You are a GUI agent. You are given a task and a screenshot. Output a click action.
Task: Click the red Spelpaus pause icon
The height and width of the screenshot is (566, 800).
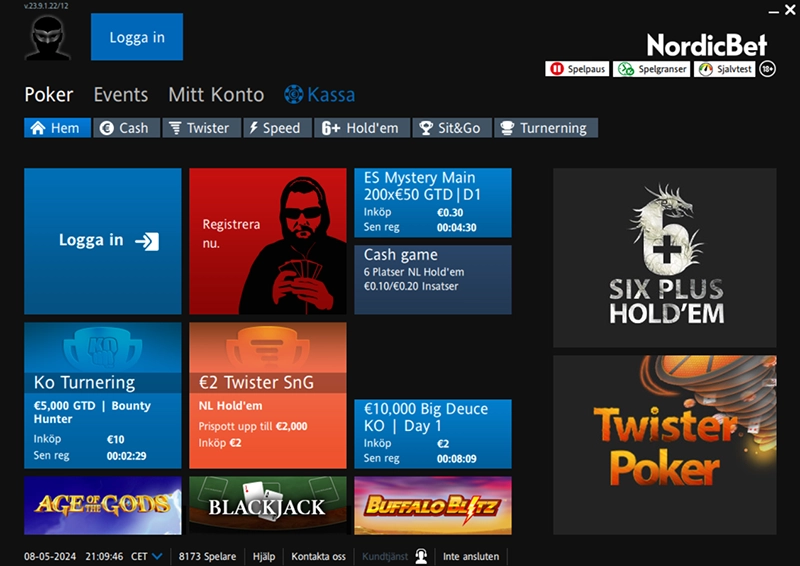pyautogui.click(x=557, y=69)
